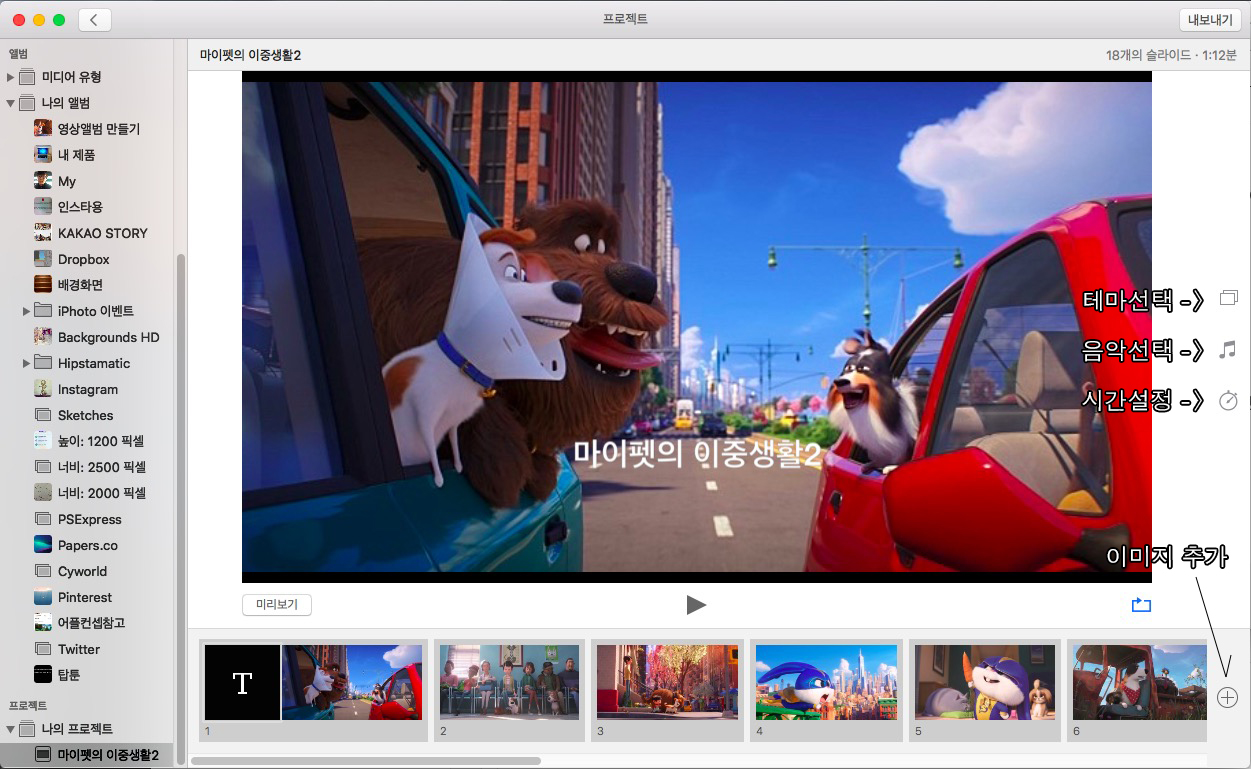The width and height of the screenshot is (1251, 769).
Task: Select slide 5 thumbnail
Action: click(x=985, y=682)
